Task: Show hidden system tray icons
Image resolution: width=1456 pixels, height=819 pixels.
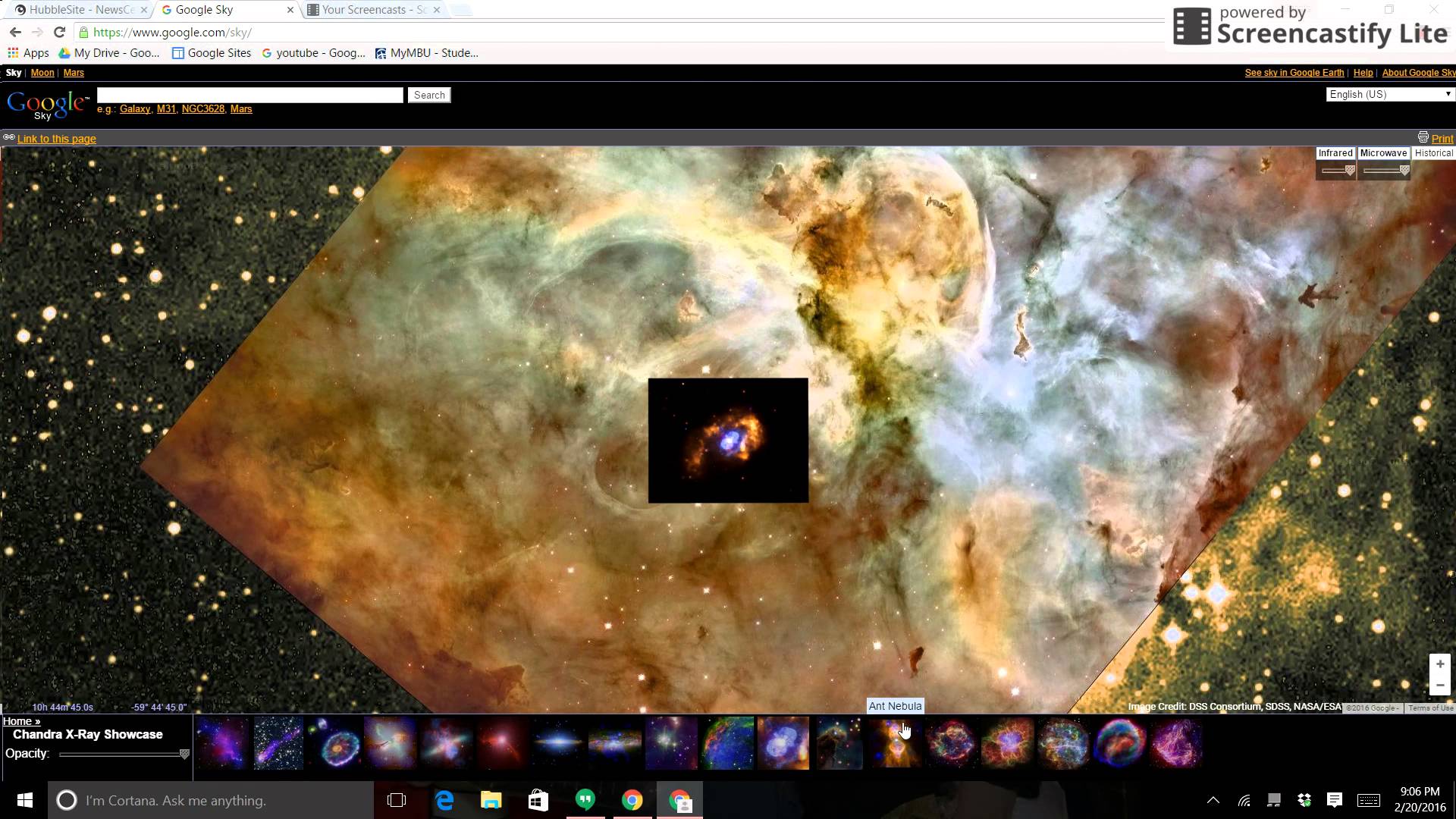Action: tap(1213, 800)
